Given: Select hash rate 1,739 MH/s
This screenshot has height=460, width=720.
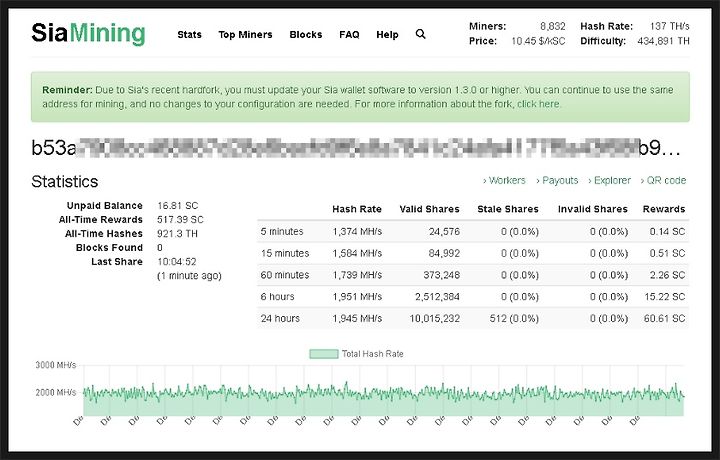Looking at the screenshot, I should click(357, 275).
